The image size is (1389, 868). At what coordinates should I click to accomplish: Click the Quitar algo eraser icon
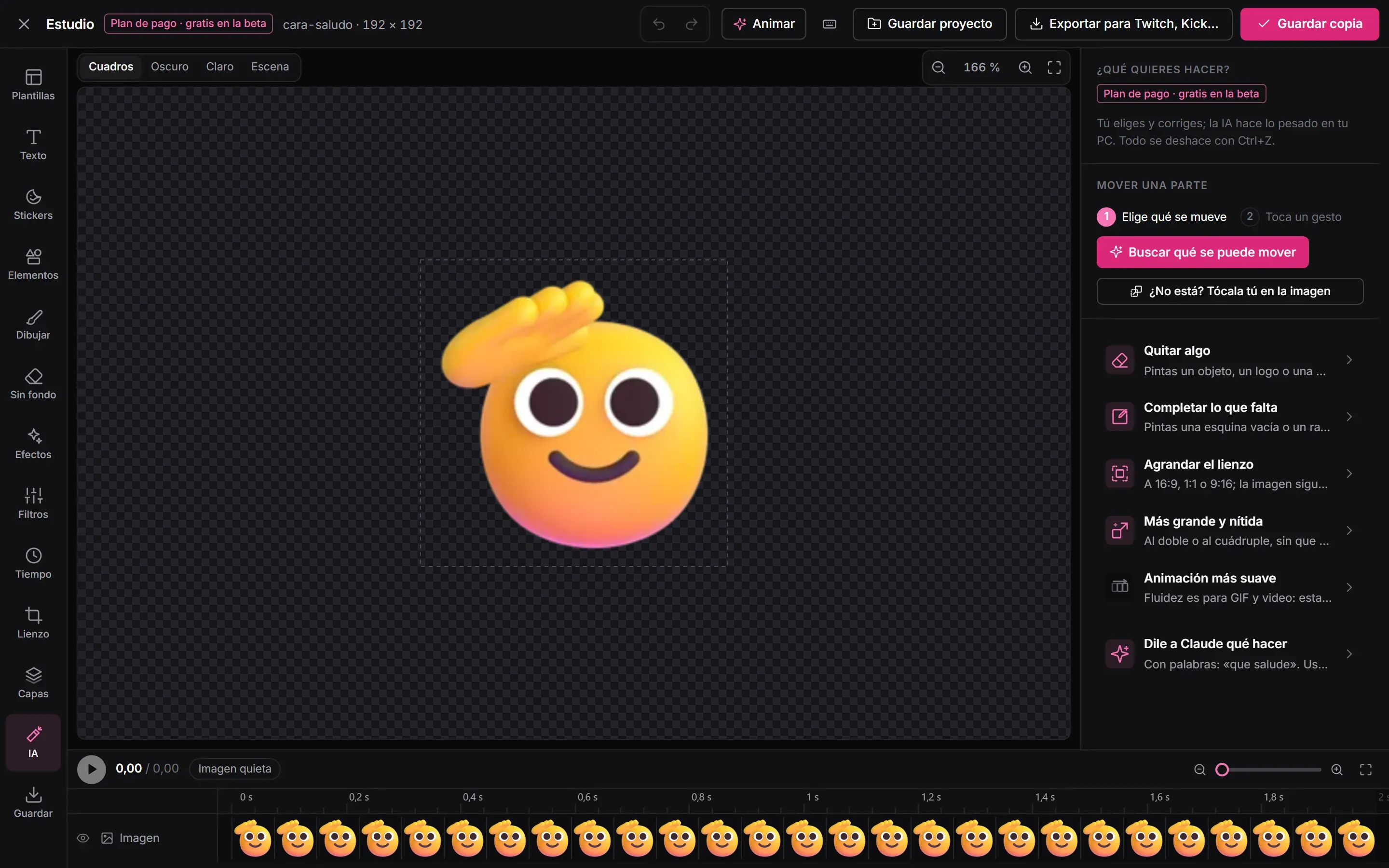[1120, 360]
